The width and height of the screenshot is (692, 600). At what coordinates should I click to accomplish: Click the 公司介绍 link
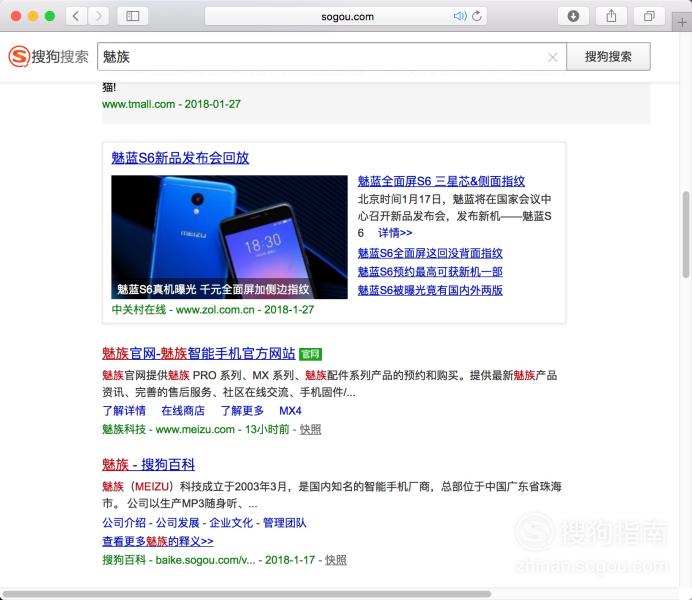pyautogui.click(x=124, y=523)
